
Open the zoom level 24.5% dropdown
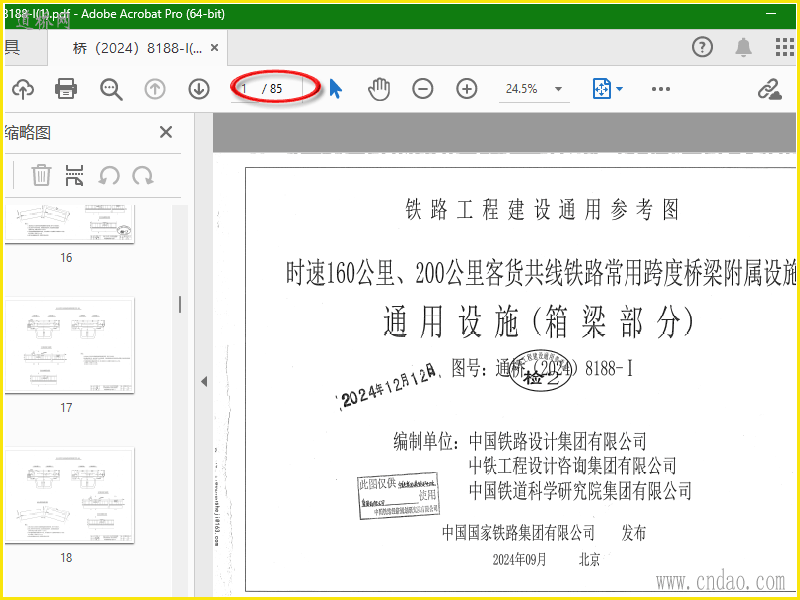(558, 89)
